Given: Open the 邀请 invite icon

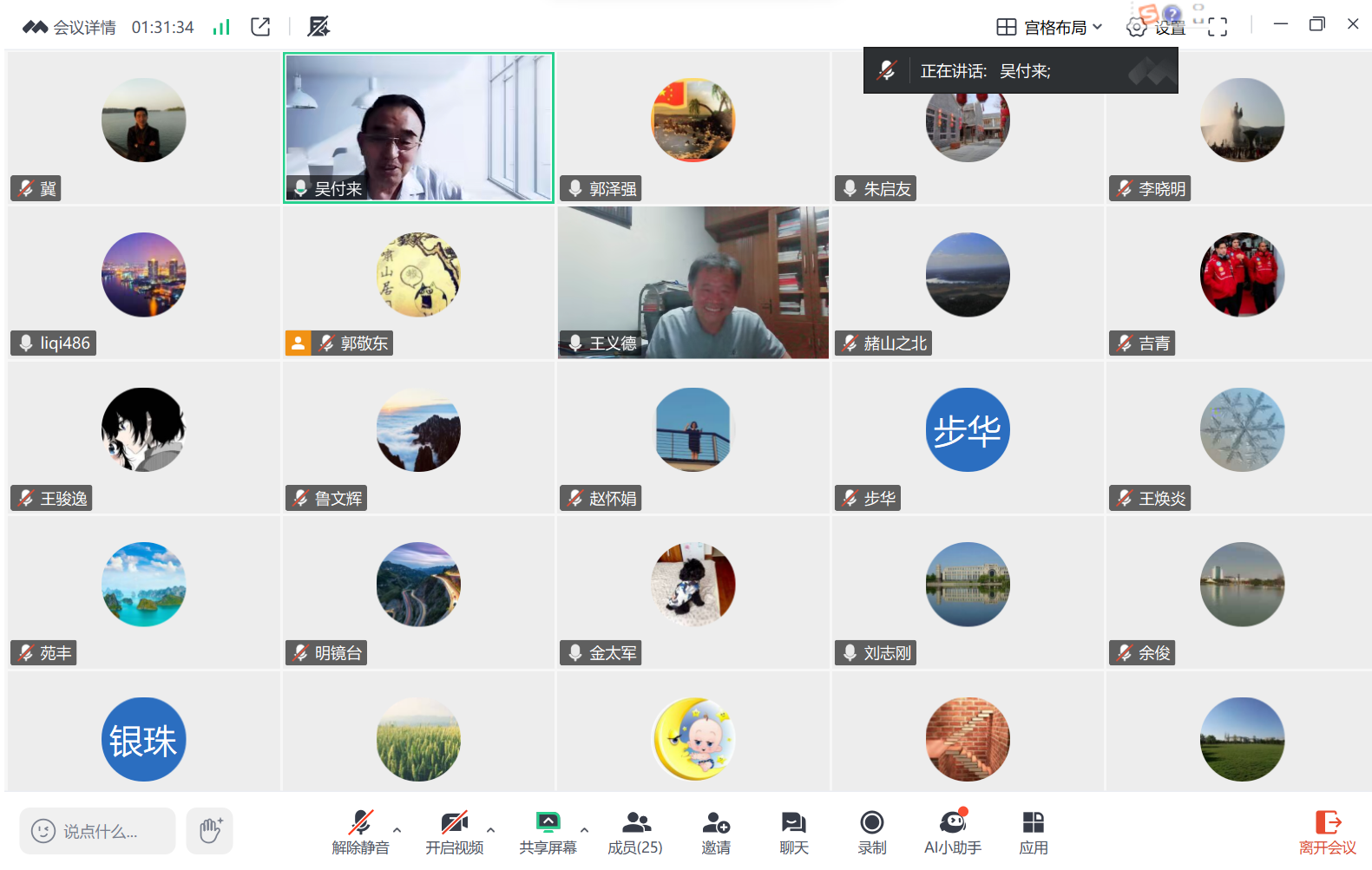Looking at the screenshot, I should pyautogui.click(x=715, y=832).
